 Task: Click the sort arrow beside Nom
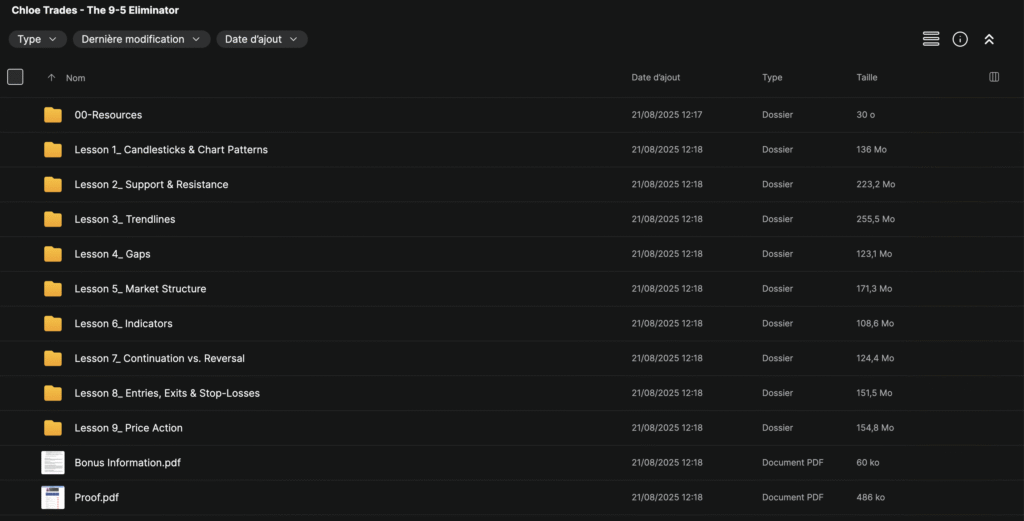(x=51, y=78)
